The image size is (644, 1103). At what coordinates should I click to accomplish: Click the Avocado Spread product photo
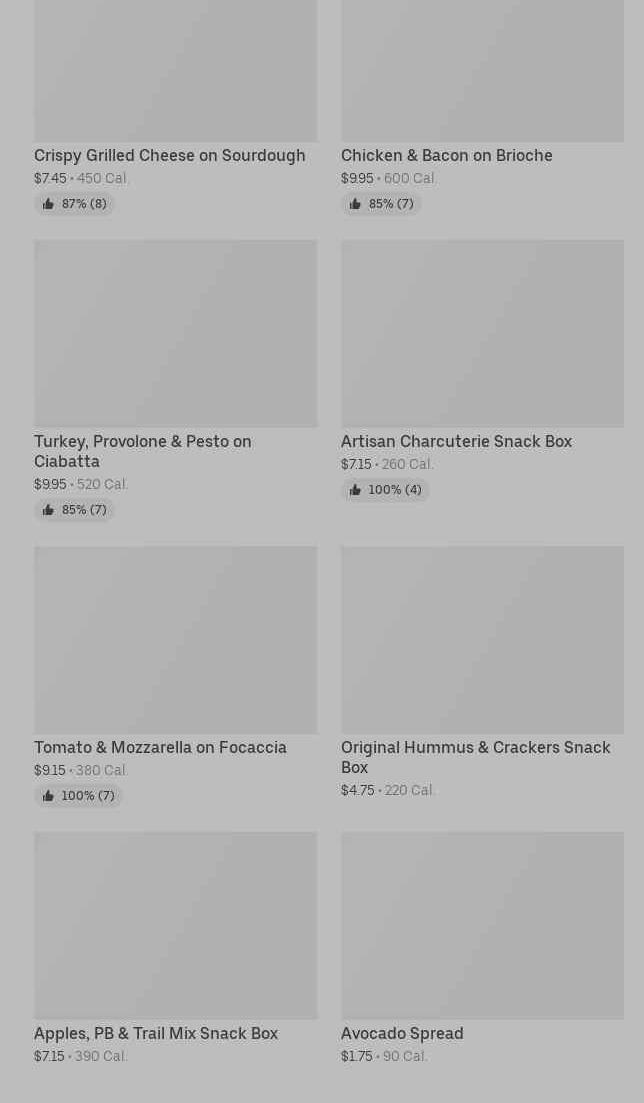tap(482, 925)
